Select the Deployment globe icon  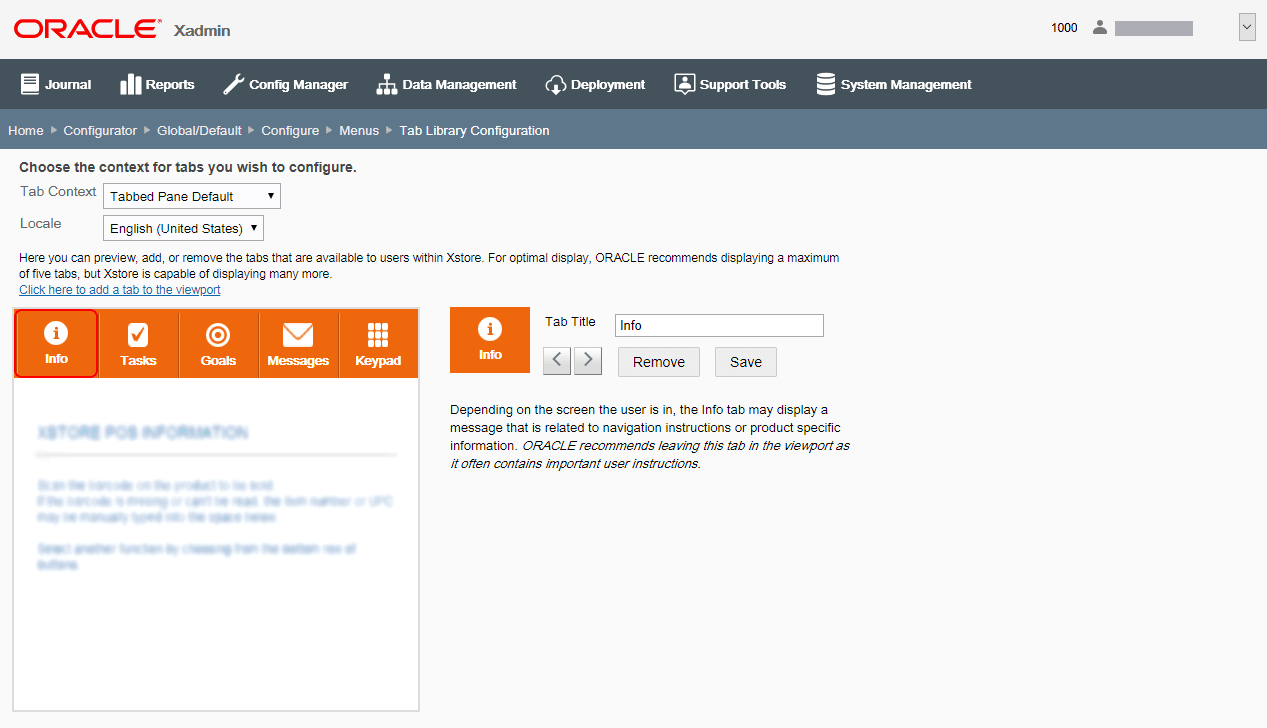[556, 84]
